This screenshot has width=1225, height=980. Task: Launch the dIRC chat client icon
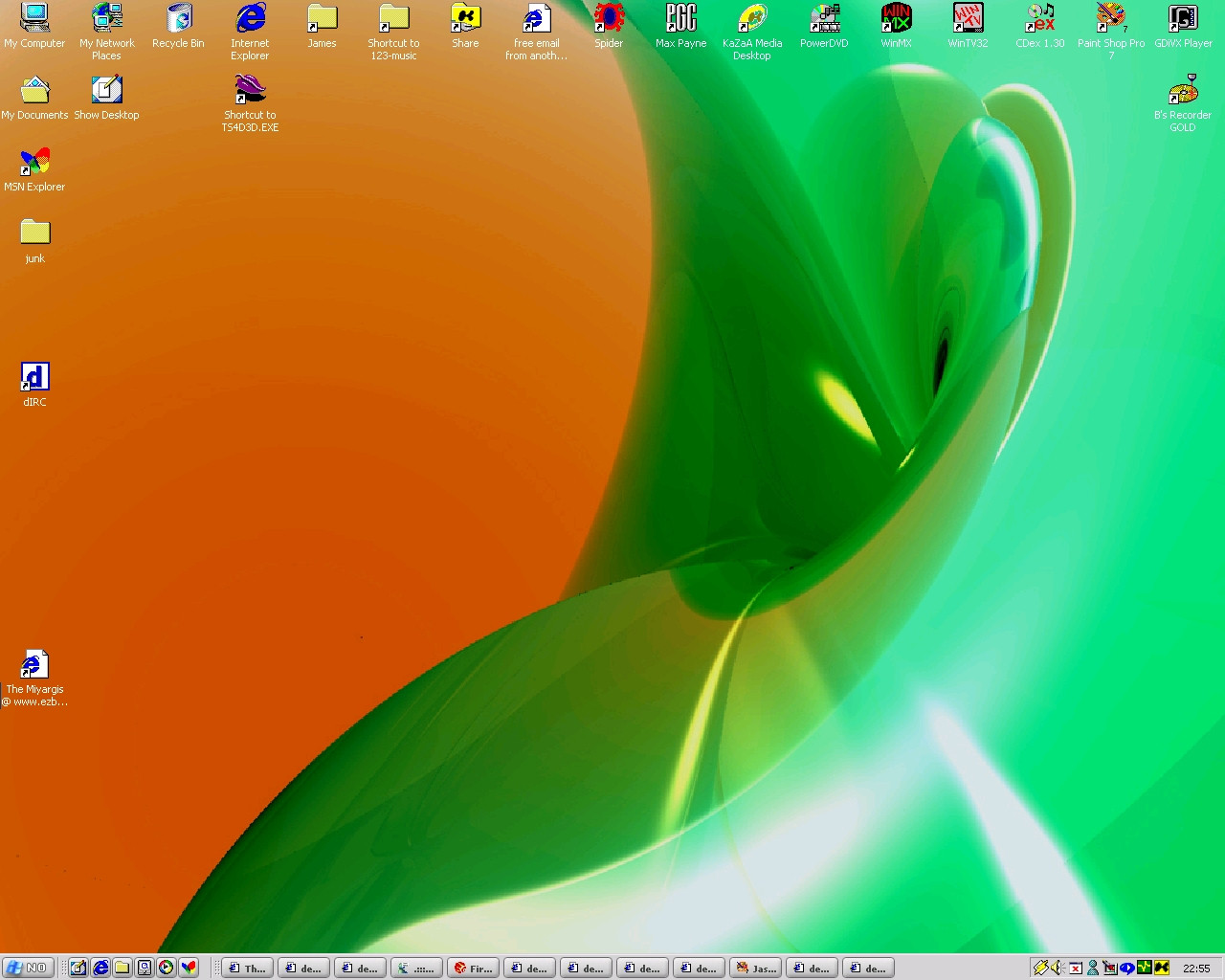pos(34,385)
